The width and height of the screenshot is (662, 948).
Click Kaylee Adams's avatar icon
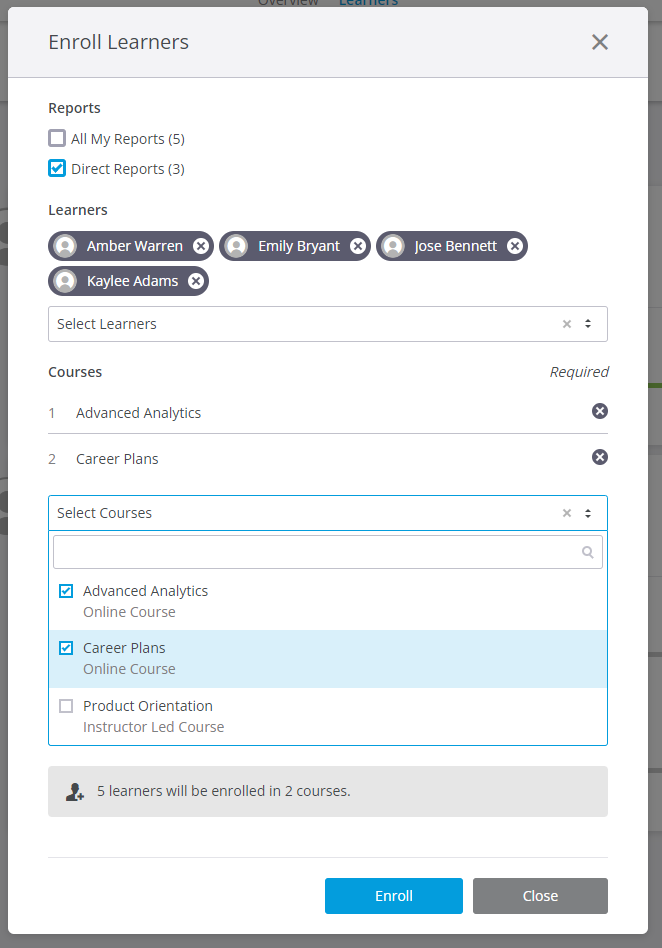point(65,281)
